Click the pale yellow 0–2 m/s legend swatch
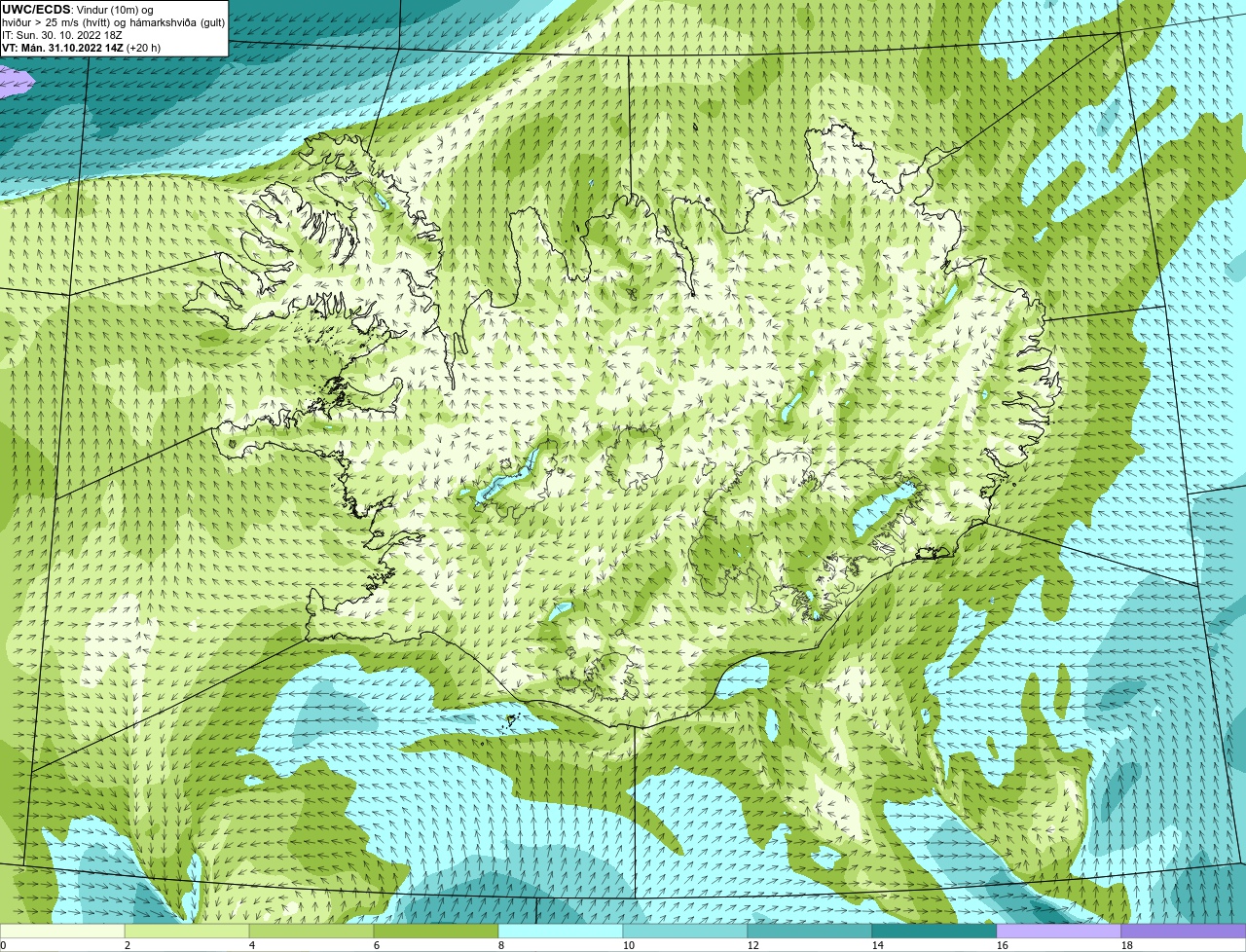Image resolution: width=1246 pixels, height=952 pixels. (62, 932)
